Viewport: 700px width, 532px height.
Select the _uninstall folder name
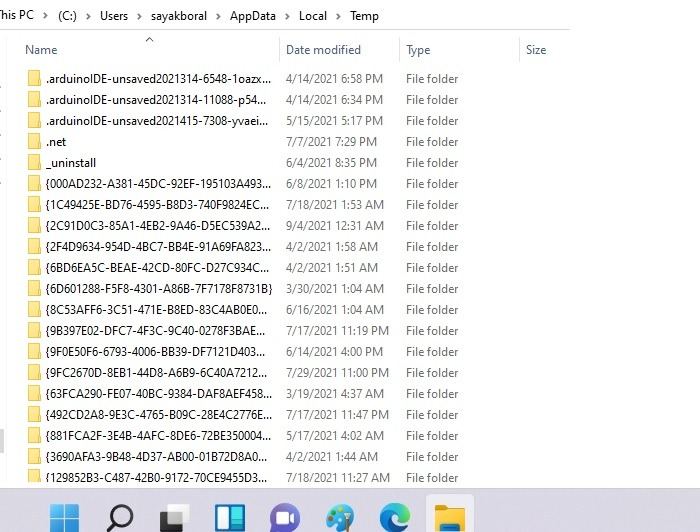[x=71, y=163]
